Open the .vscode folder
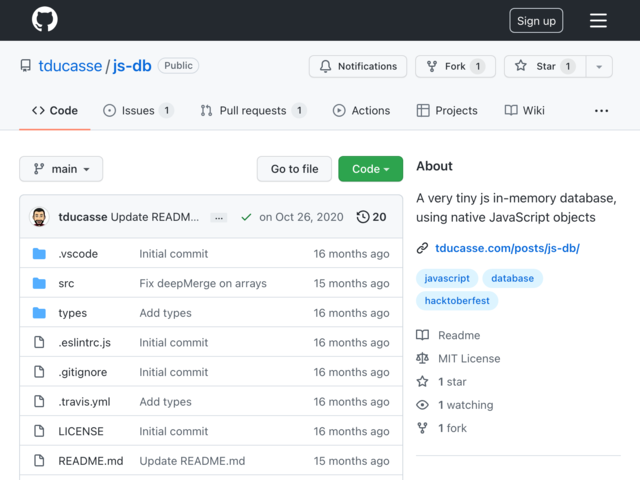Screen dimensions: 640x480 [78, 253]
